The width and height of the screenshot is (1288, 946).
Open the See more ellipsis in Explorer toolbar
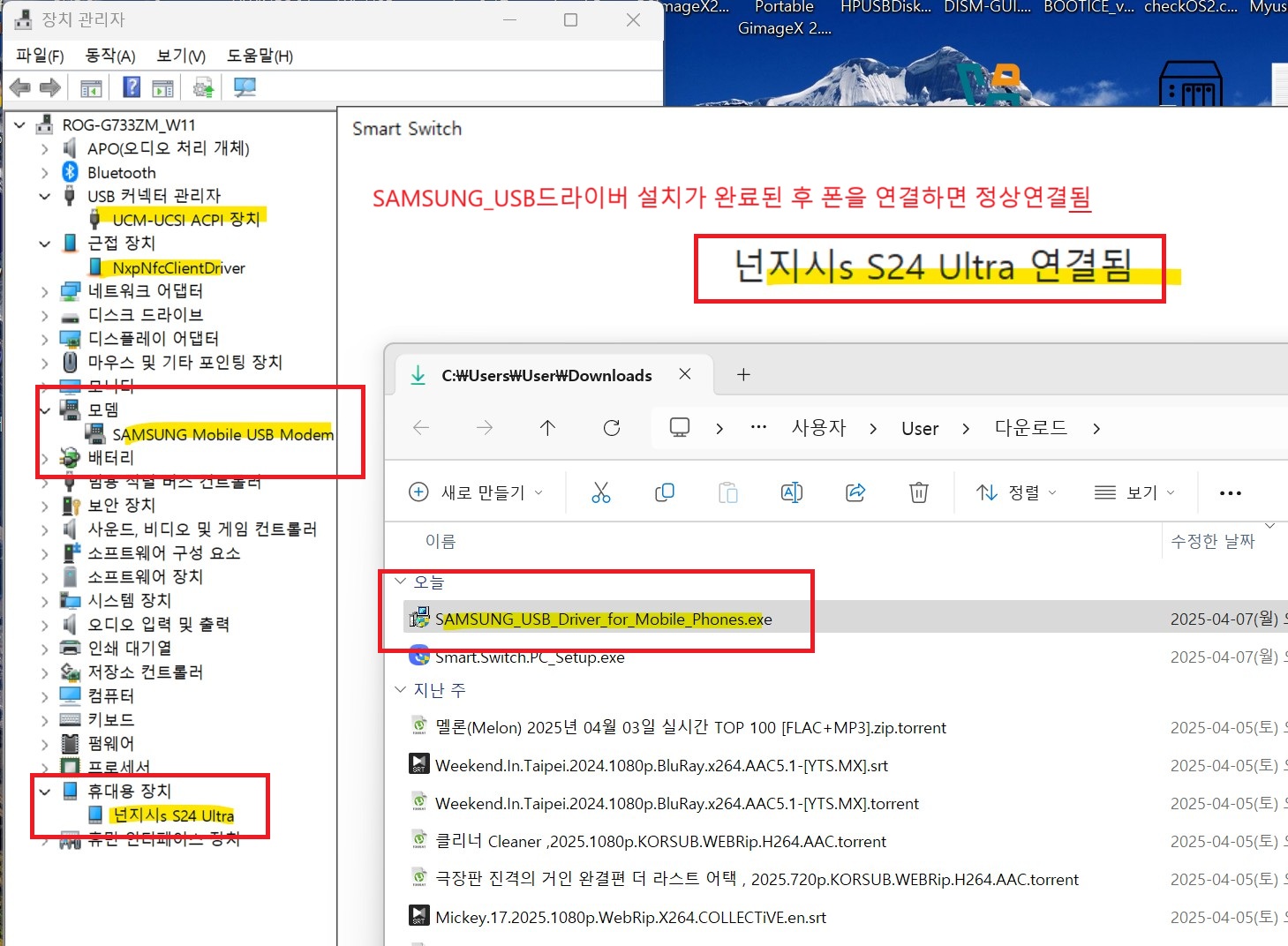[x=1231, y=493]
